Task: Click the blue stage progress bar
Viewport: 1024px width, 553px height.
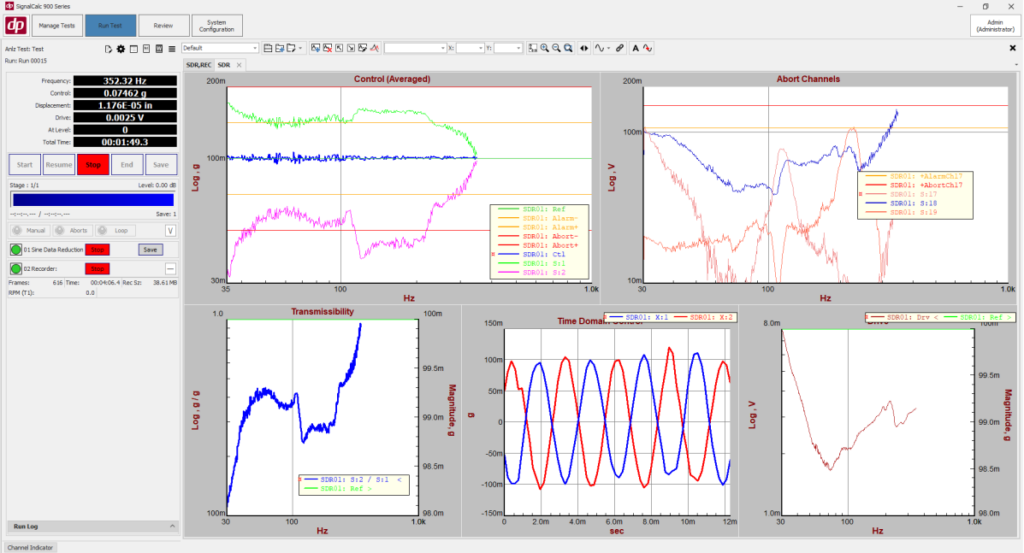Action: [93, 200]
